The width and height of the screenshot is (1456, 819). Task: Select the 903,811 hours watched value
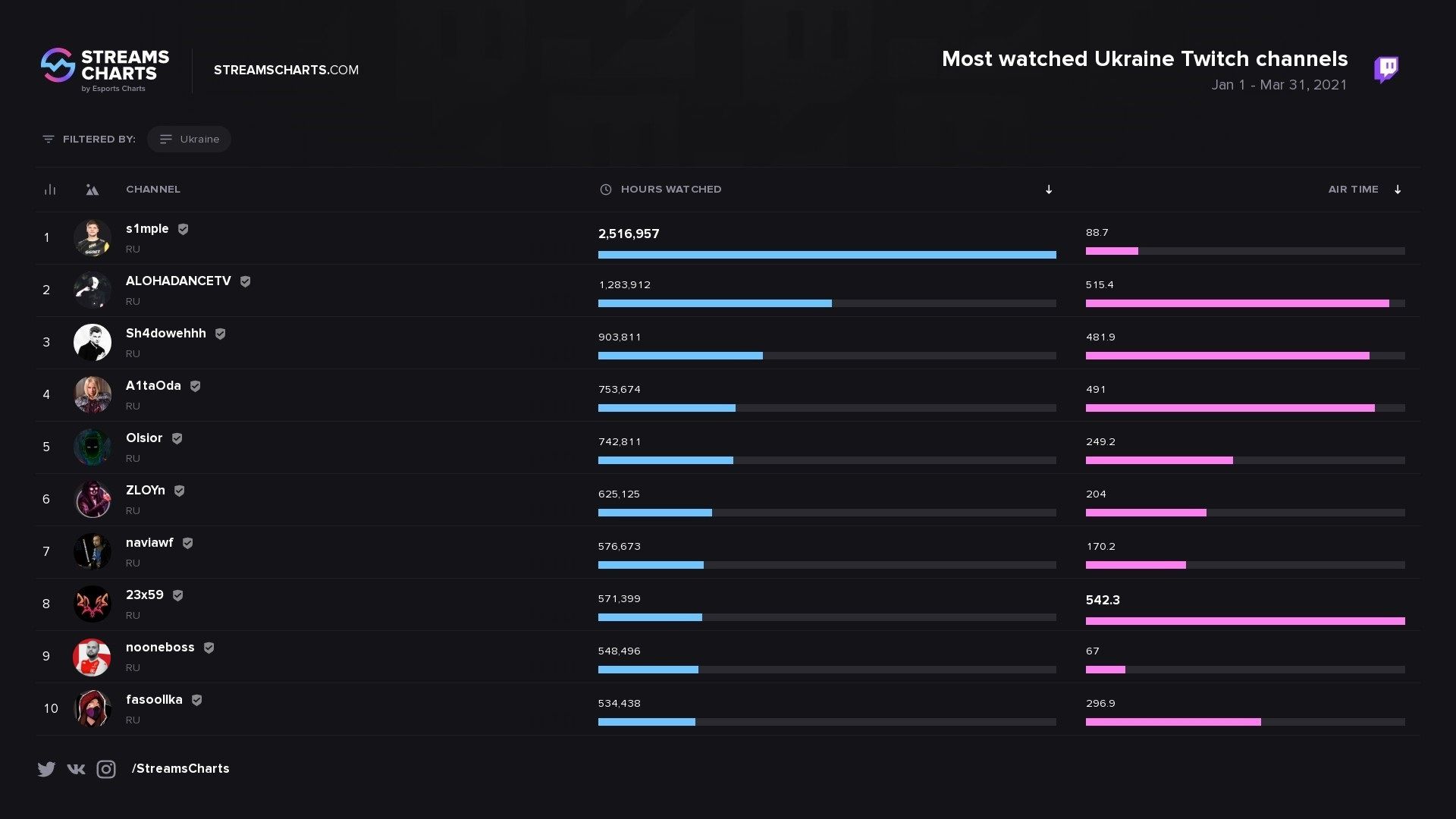pos(620,337)
